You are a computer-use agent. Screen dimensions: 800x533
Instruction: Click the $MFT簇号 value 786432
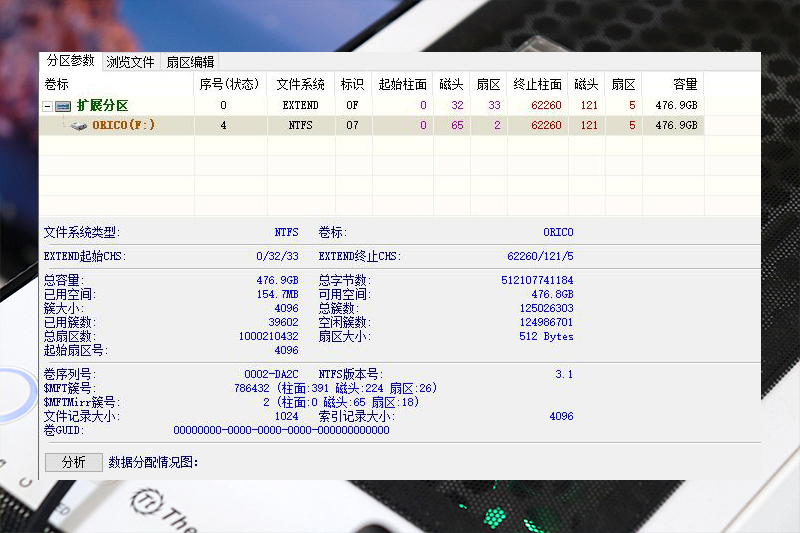point(252,388)
